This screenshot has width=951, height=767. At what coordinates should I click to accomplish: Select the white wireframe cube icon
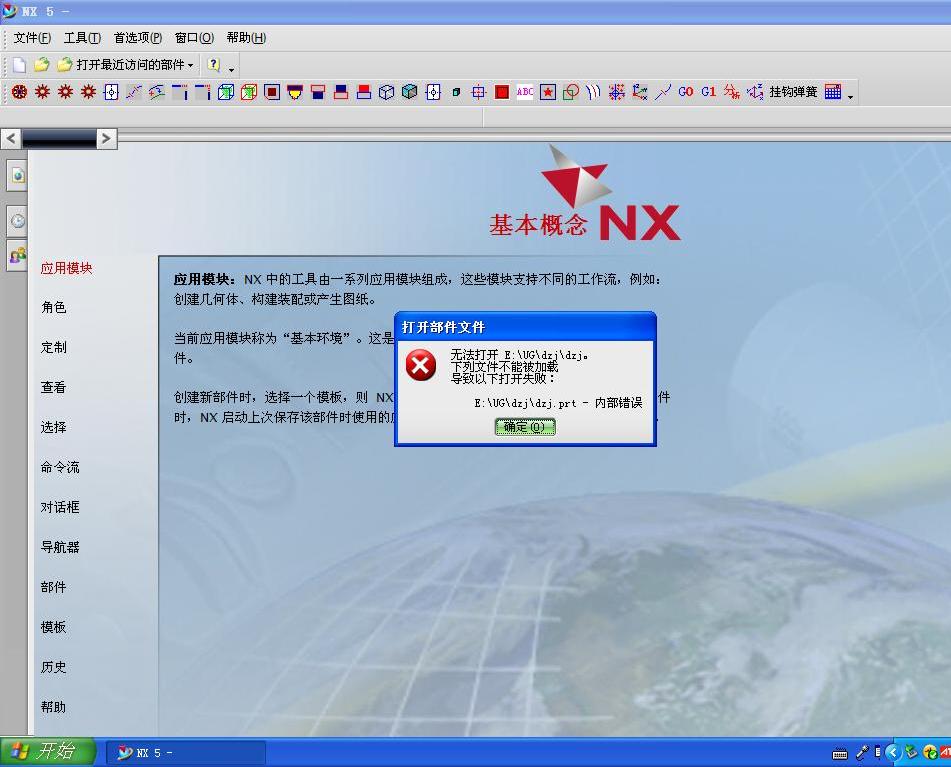(x=386, y=92)
